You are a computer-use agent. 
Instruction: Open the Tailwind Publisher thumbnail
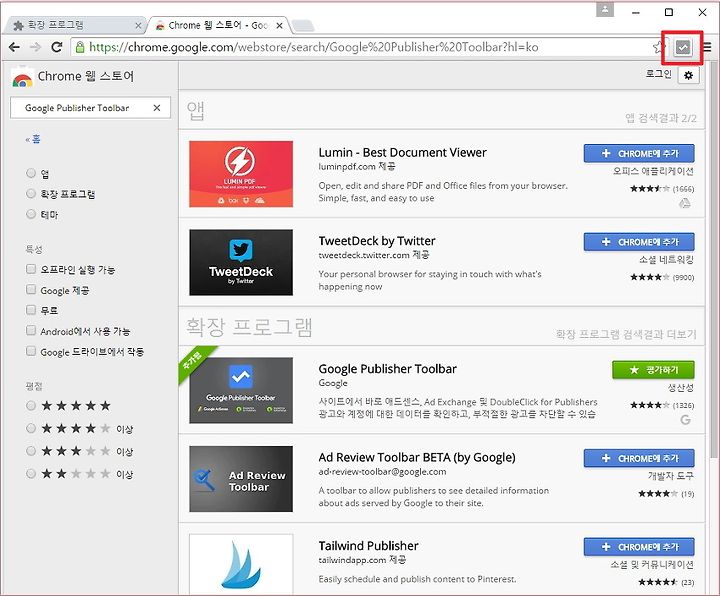tap(241, 564)
